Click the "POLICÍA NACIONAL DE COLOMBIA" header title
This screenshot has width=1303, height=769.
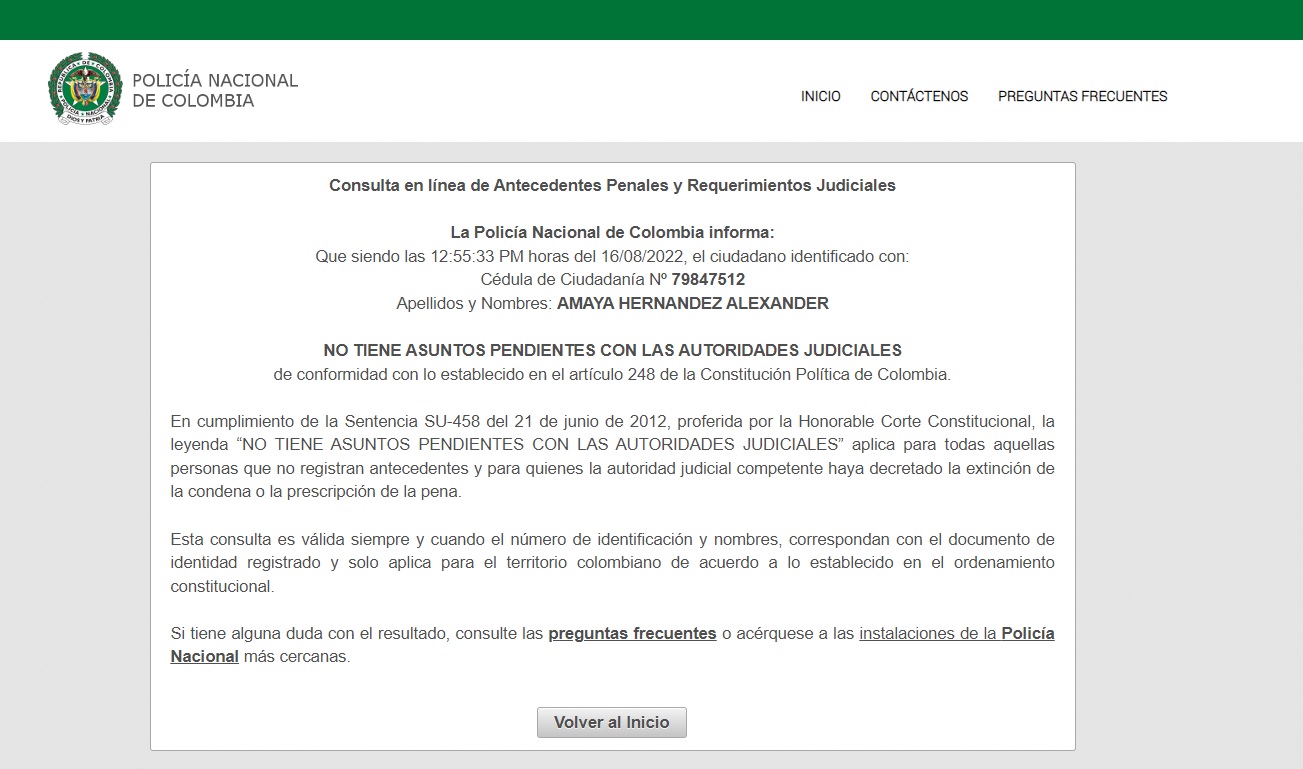pyautogui.click(x=215, y=91)
